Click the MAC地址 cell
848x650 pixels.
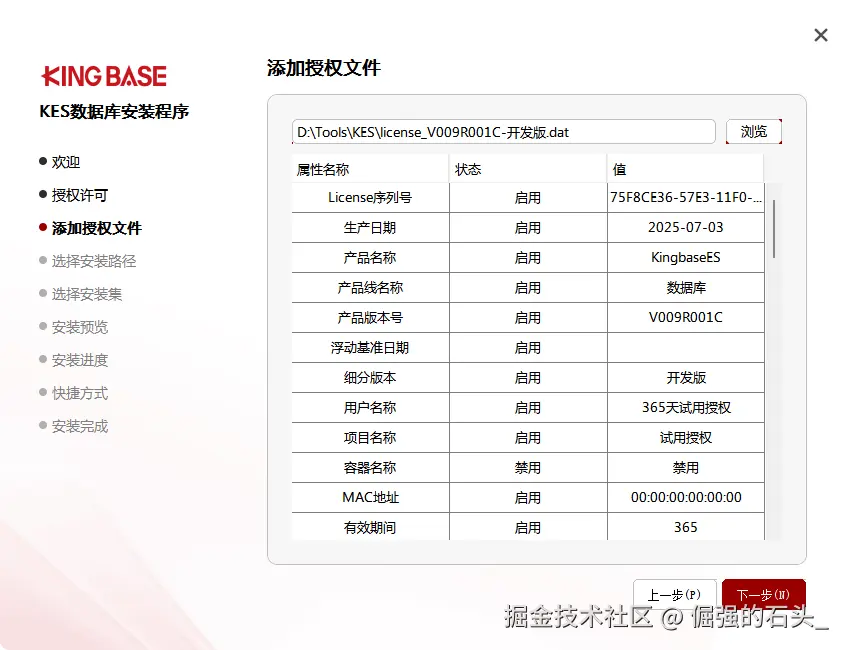pos(370,498)
